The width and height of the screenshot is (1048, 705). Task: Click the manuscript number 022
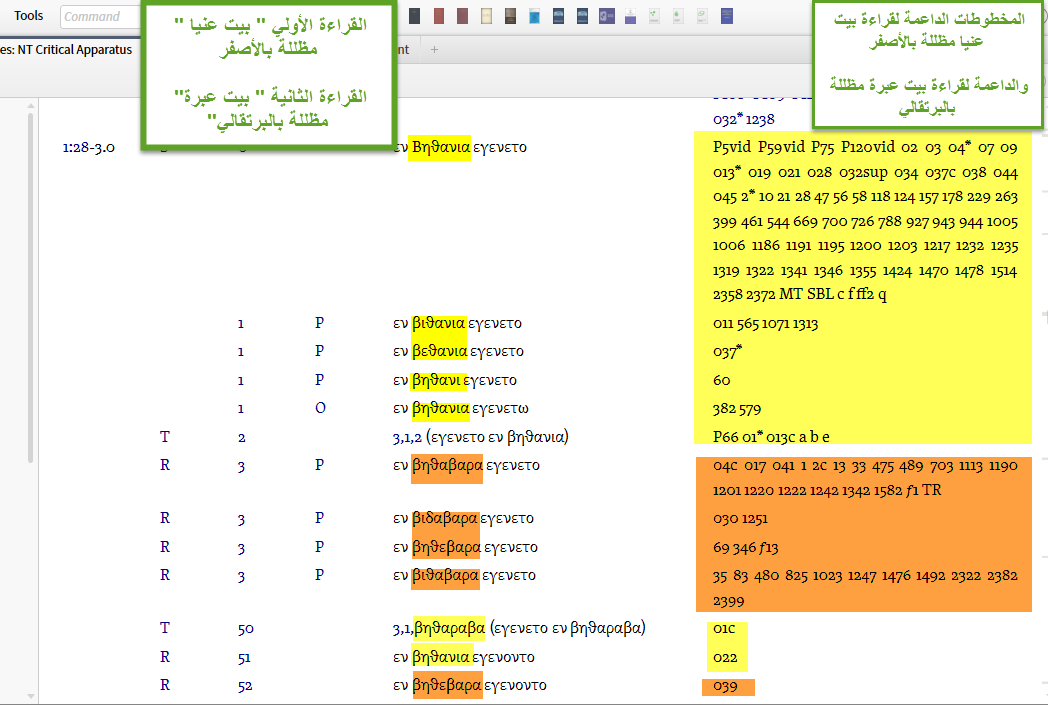pyautogui.click(x=725, y=658)
